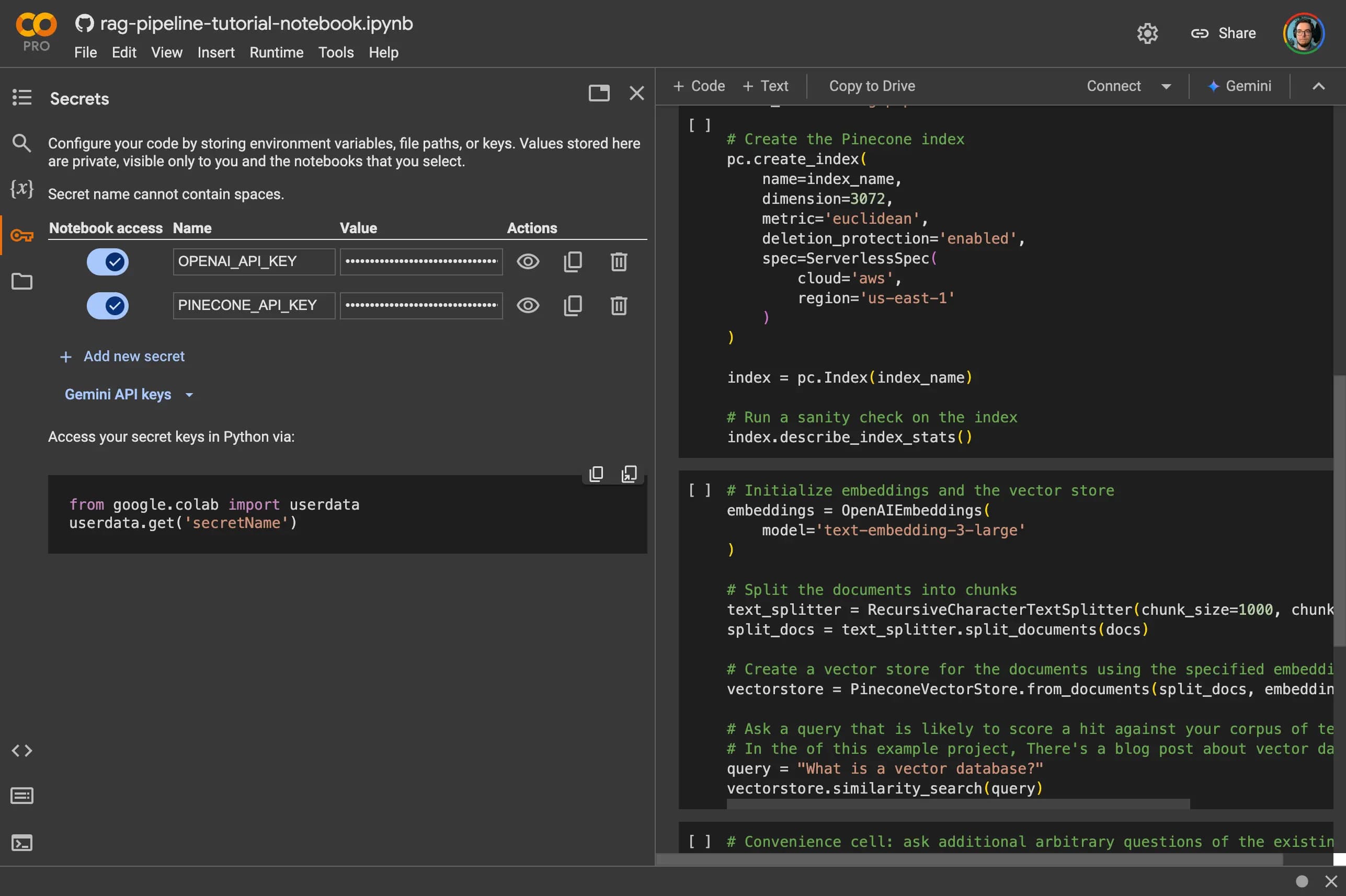The width and height of the screenshot is (1346, 896).
Task: Show the PINECONE_API_KEY value
Action: [x=528, y=306]
